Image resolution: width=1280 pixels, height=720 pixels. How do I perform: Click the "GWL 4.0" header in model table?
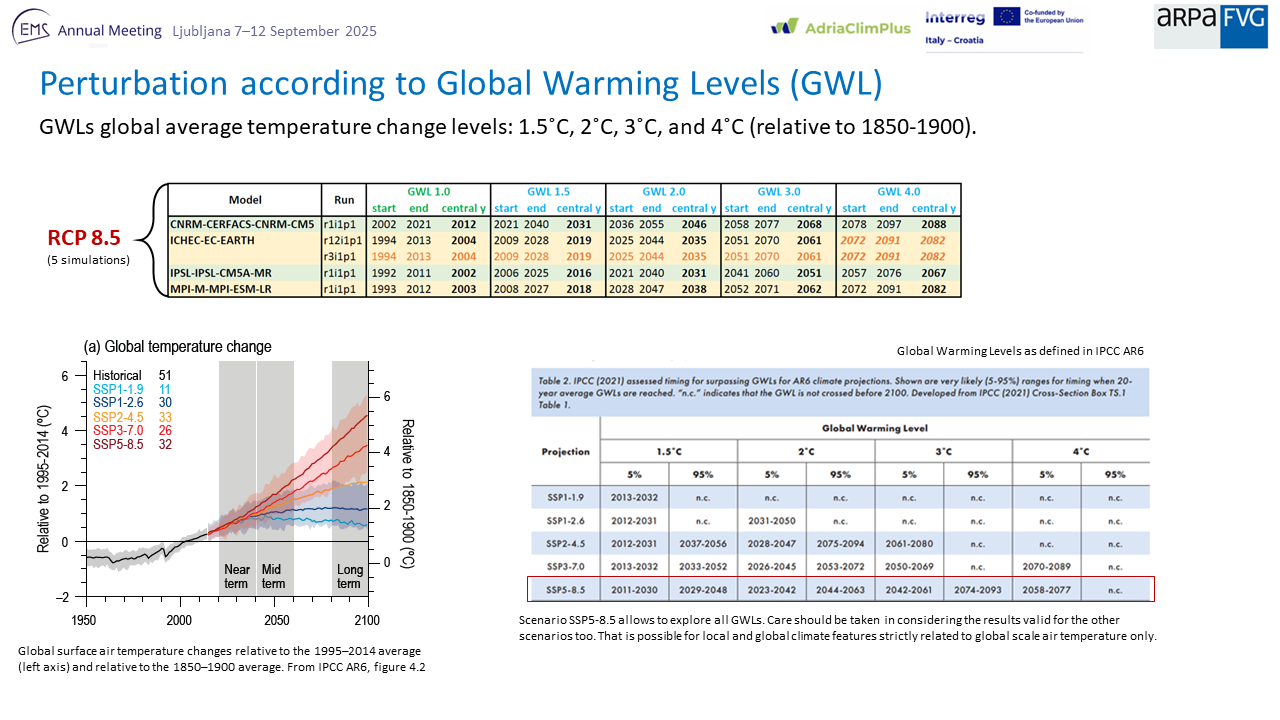tap(898, 191)
